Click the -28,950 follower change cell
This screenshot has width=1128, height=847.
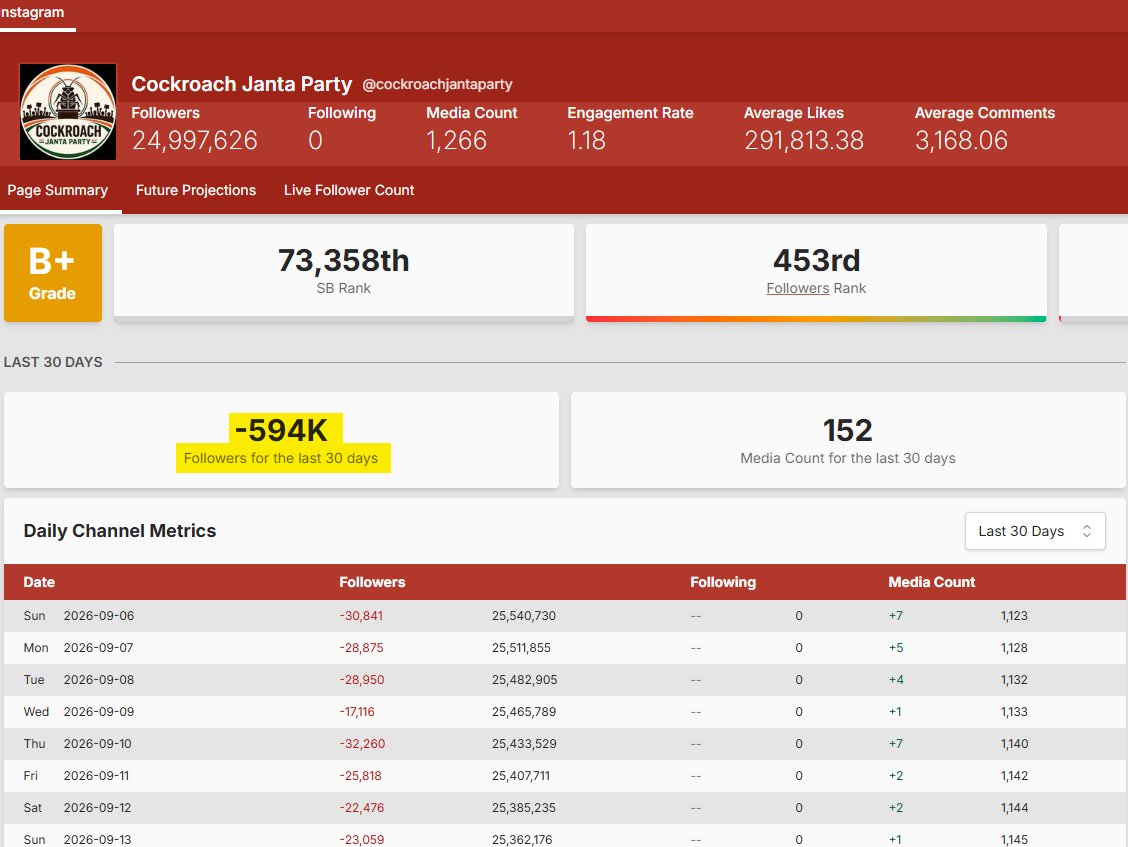[x=362, y=680]
